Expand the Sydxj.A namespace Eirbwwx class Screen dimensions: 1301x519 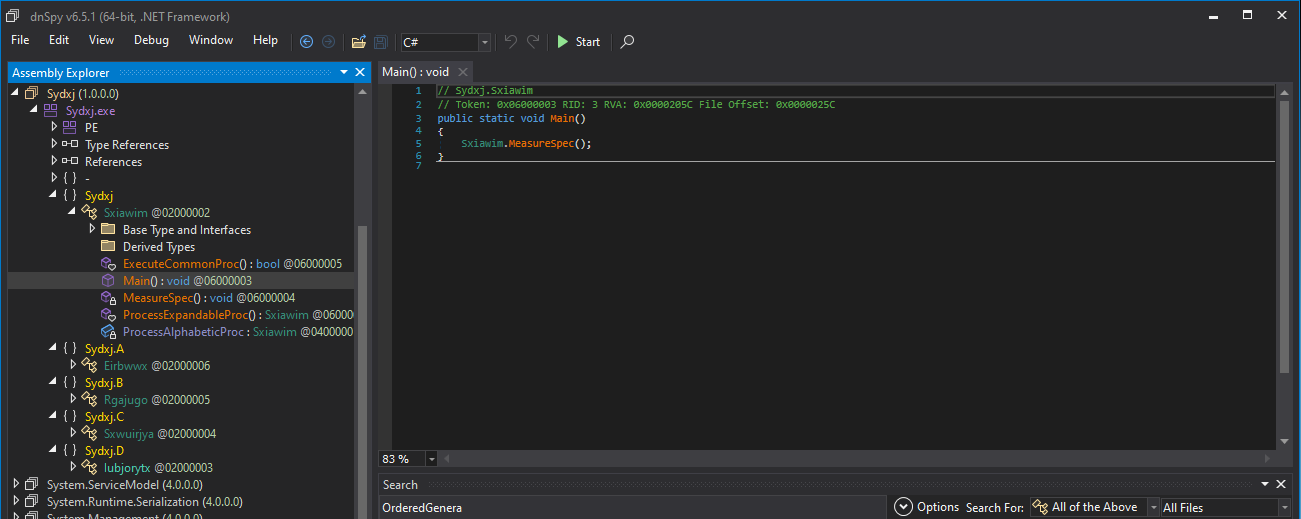73,366
